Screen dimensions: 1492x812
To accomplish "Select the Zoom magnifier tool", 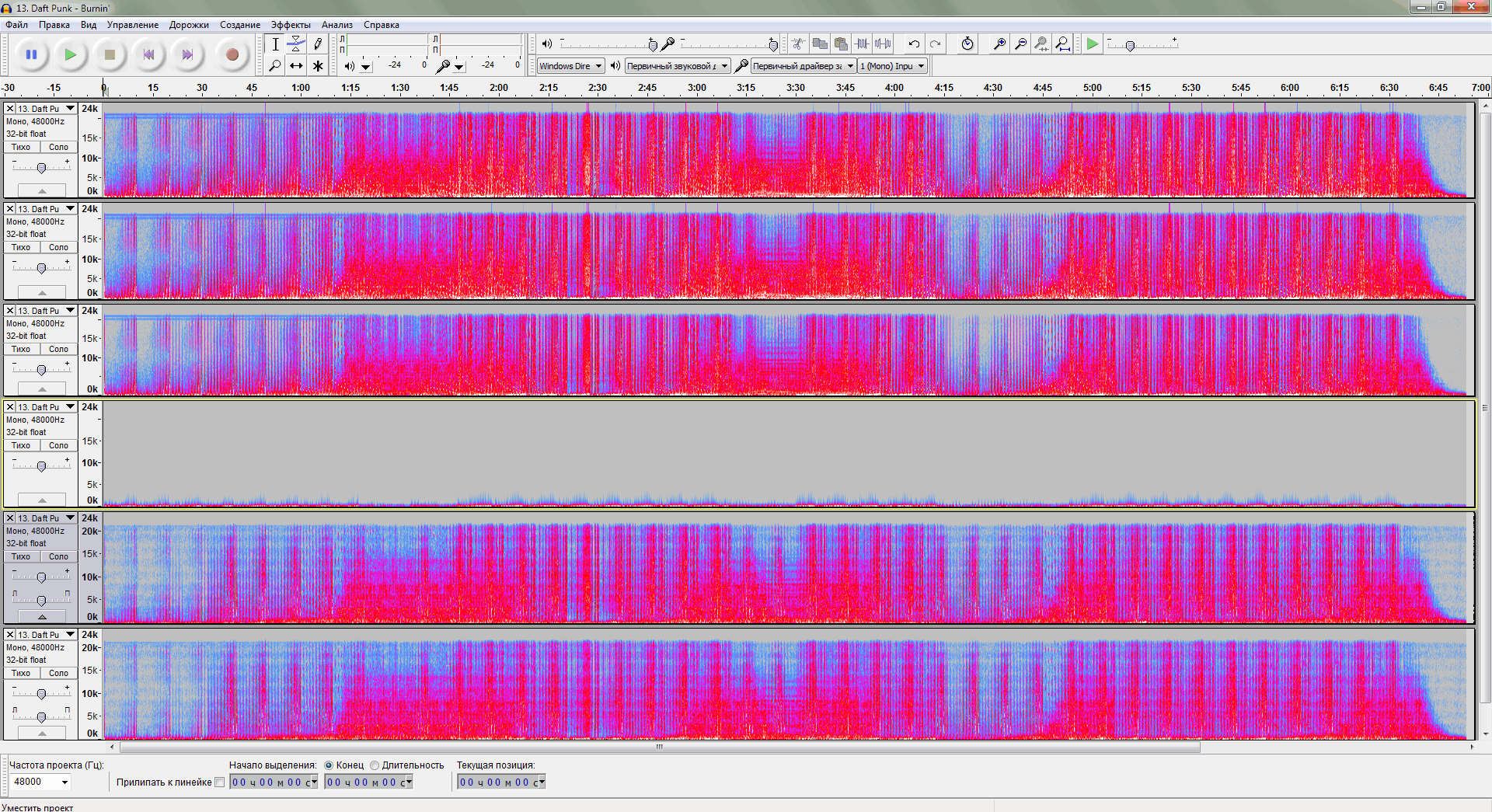I will 275,66.
